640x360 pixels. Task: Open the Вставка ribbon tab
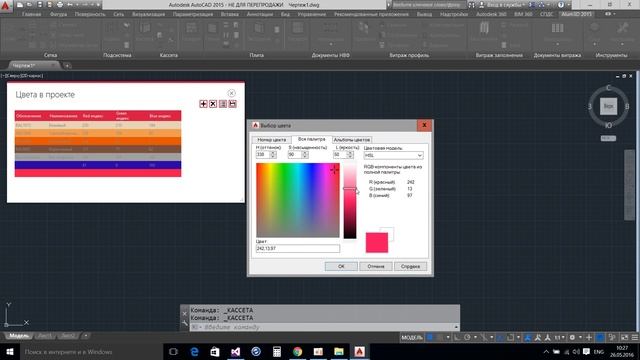click(229, 14)
